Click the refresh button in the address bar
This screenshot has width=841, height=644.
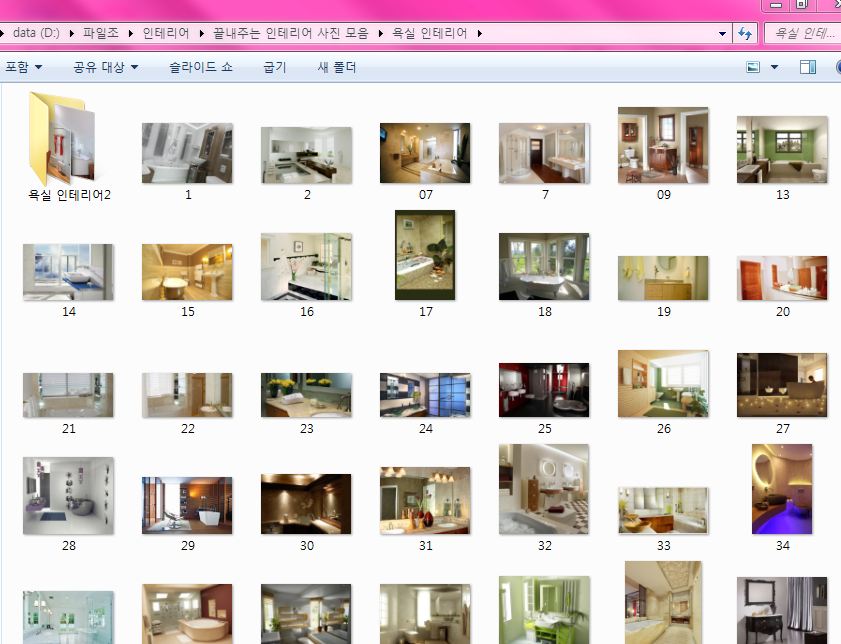click(x=745, y=33)
